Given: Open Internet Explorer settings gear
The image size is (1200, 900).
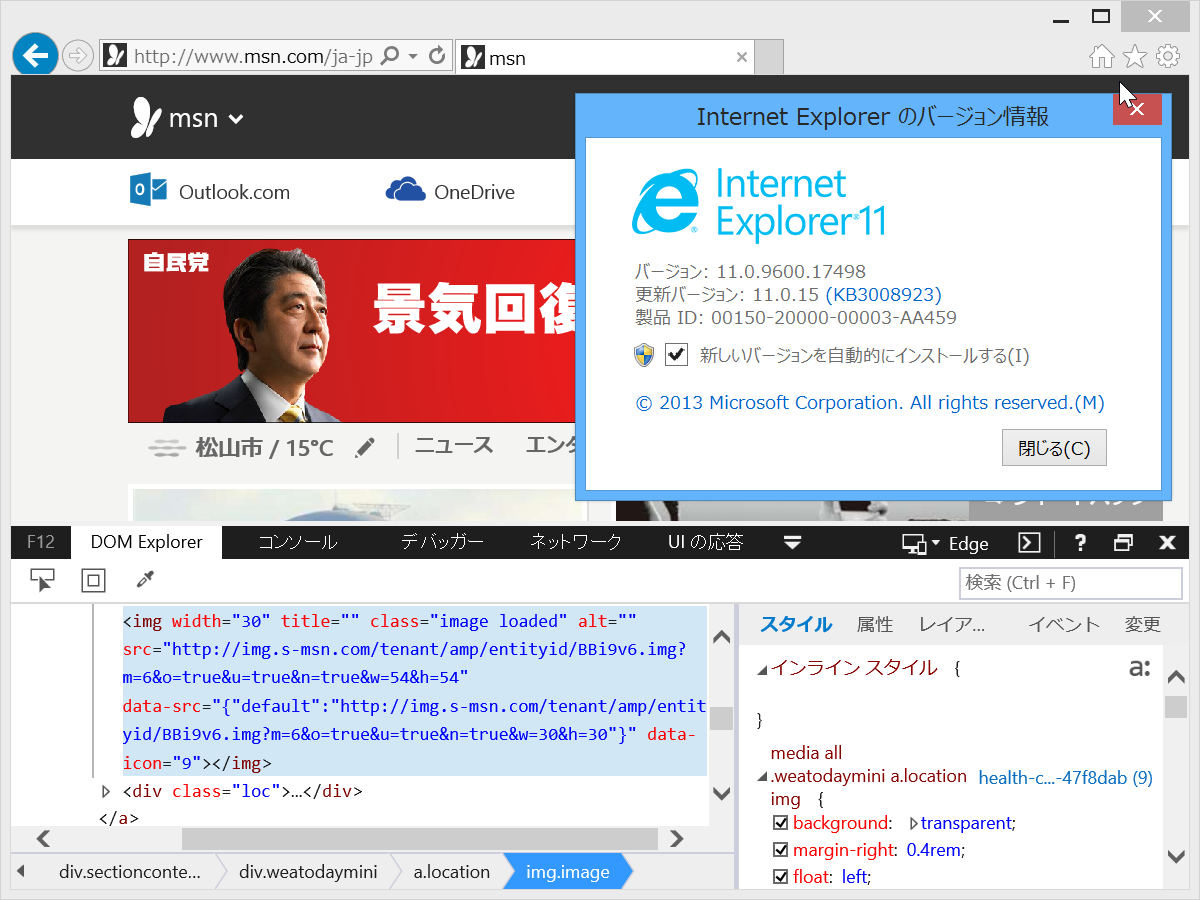Looking at the screenshot, I should click(x=1167, y=57).
